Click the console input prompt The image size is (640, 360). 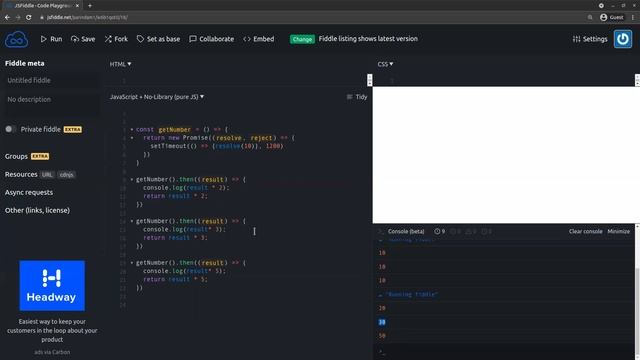point(504,351)
